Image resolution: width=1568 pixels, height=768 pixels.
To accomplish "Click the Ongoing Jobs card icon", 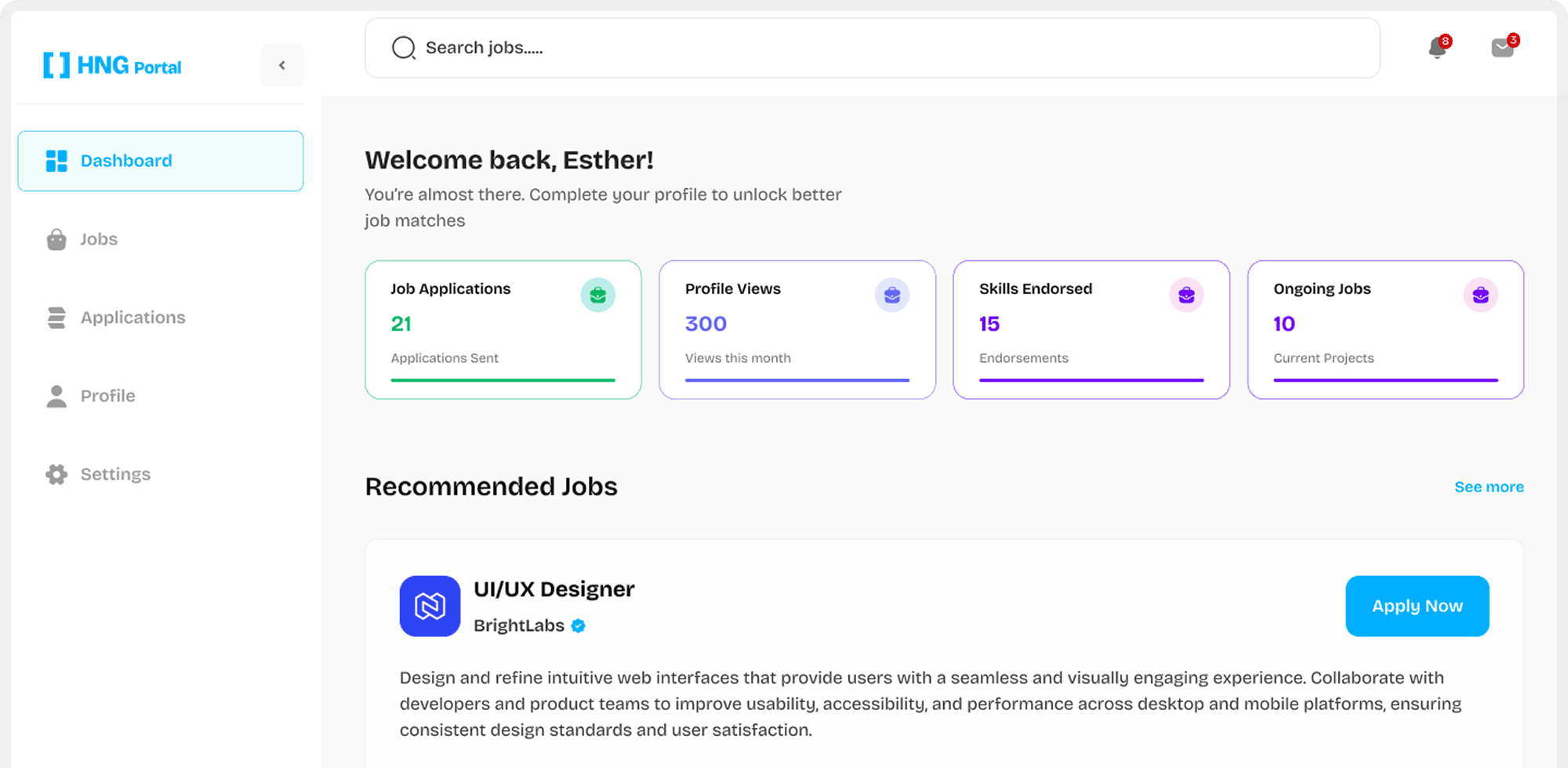I will pyautogui.click(x=1480, y=295).
